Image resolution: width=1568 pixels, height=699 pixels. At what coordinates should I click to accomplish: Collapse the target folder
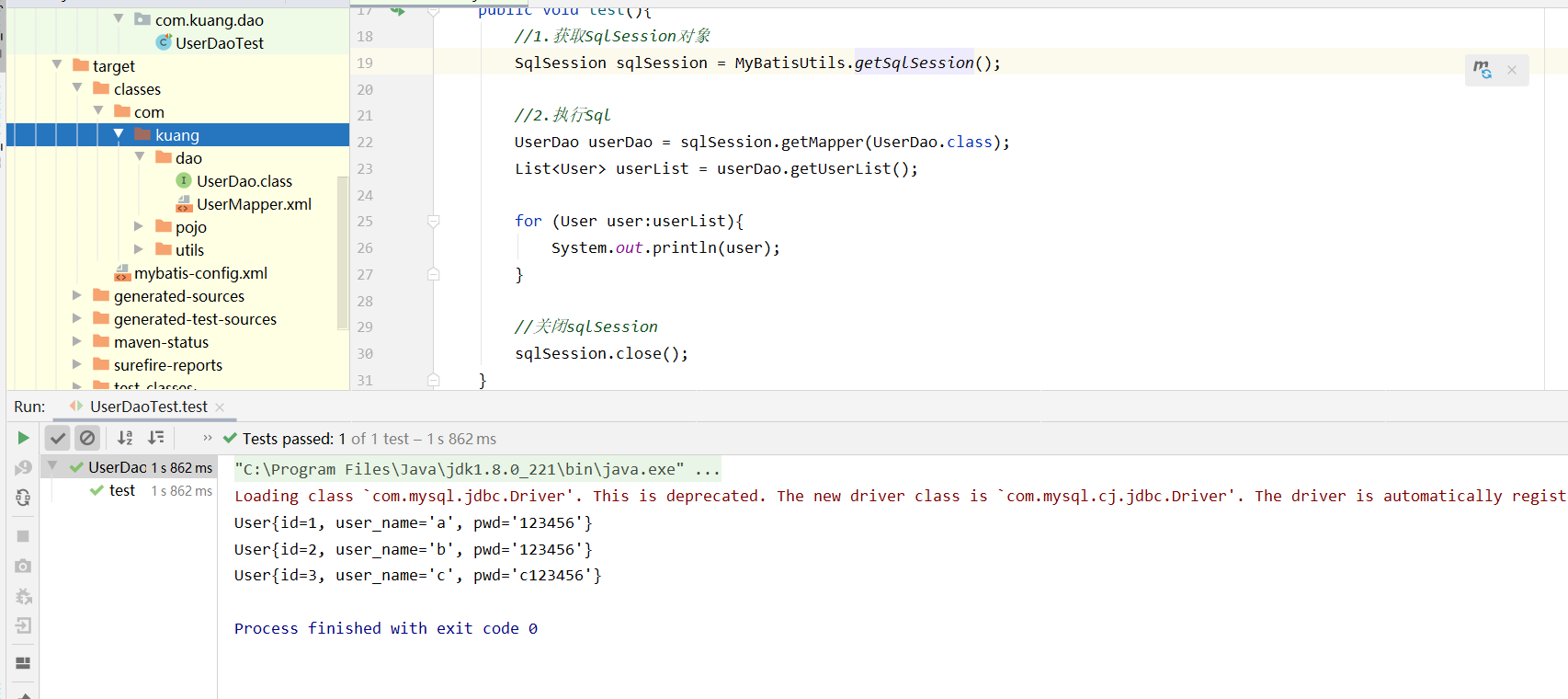coord(57,64)
